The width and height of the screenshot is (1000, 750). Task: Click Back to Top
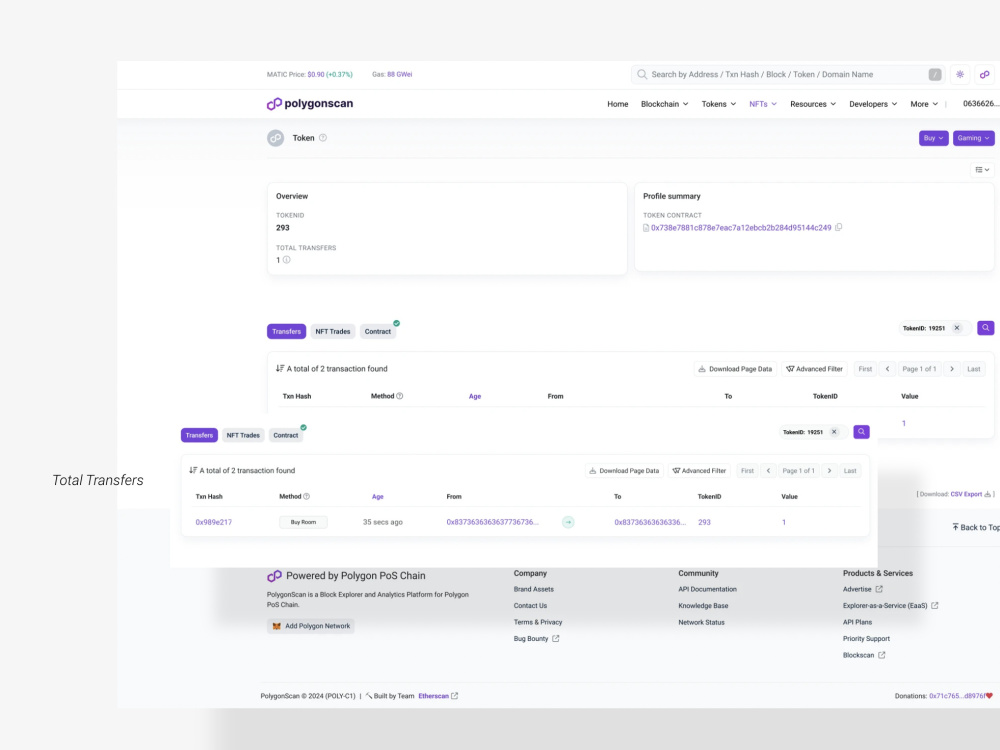click(x=976, y=527)
